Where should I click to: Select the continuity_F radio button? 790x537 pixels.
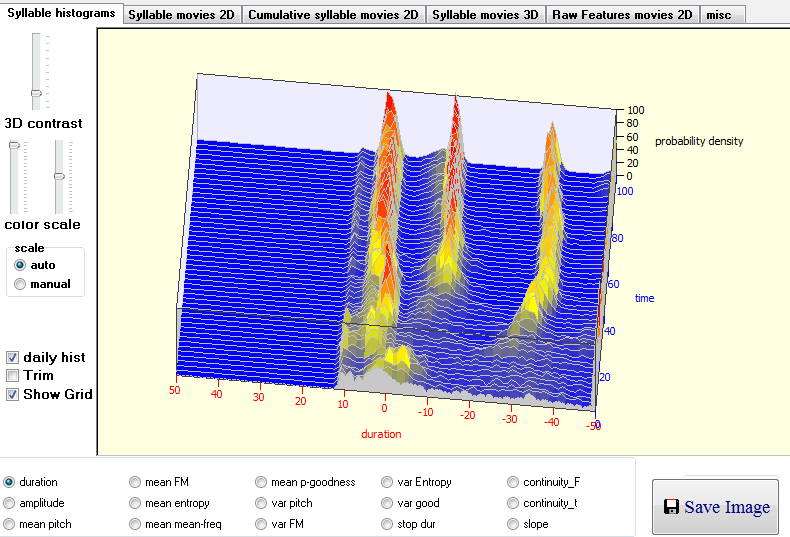pos(514,482)
